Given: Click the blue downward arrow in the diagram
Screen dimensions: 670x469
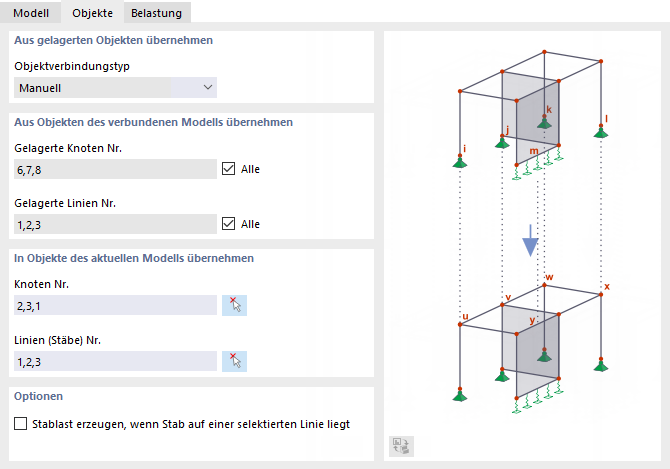Looking at the screenshot, I should [530, 241].
